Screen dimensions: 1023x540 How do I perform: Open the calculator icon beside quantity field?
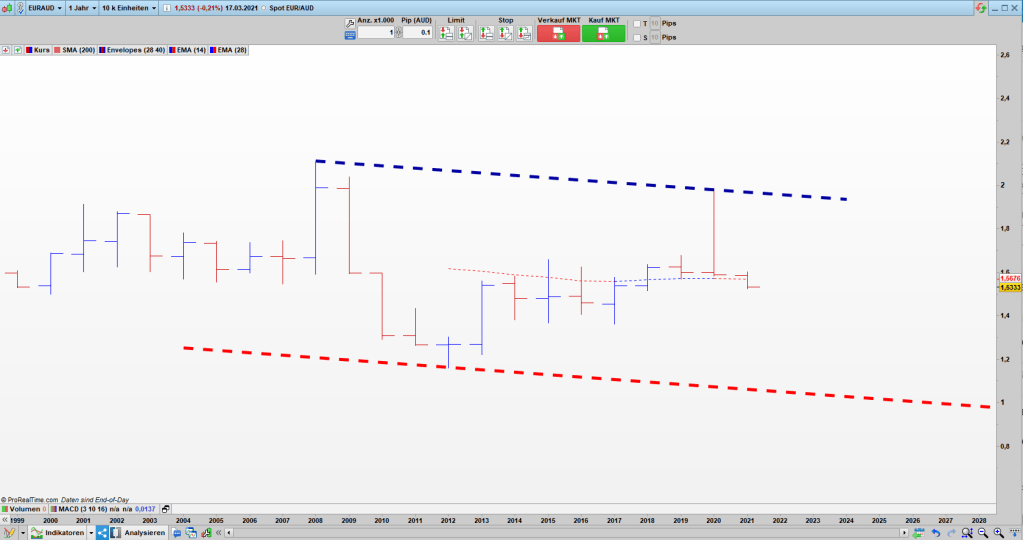point(350,34)
